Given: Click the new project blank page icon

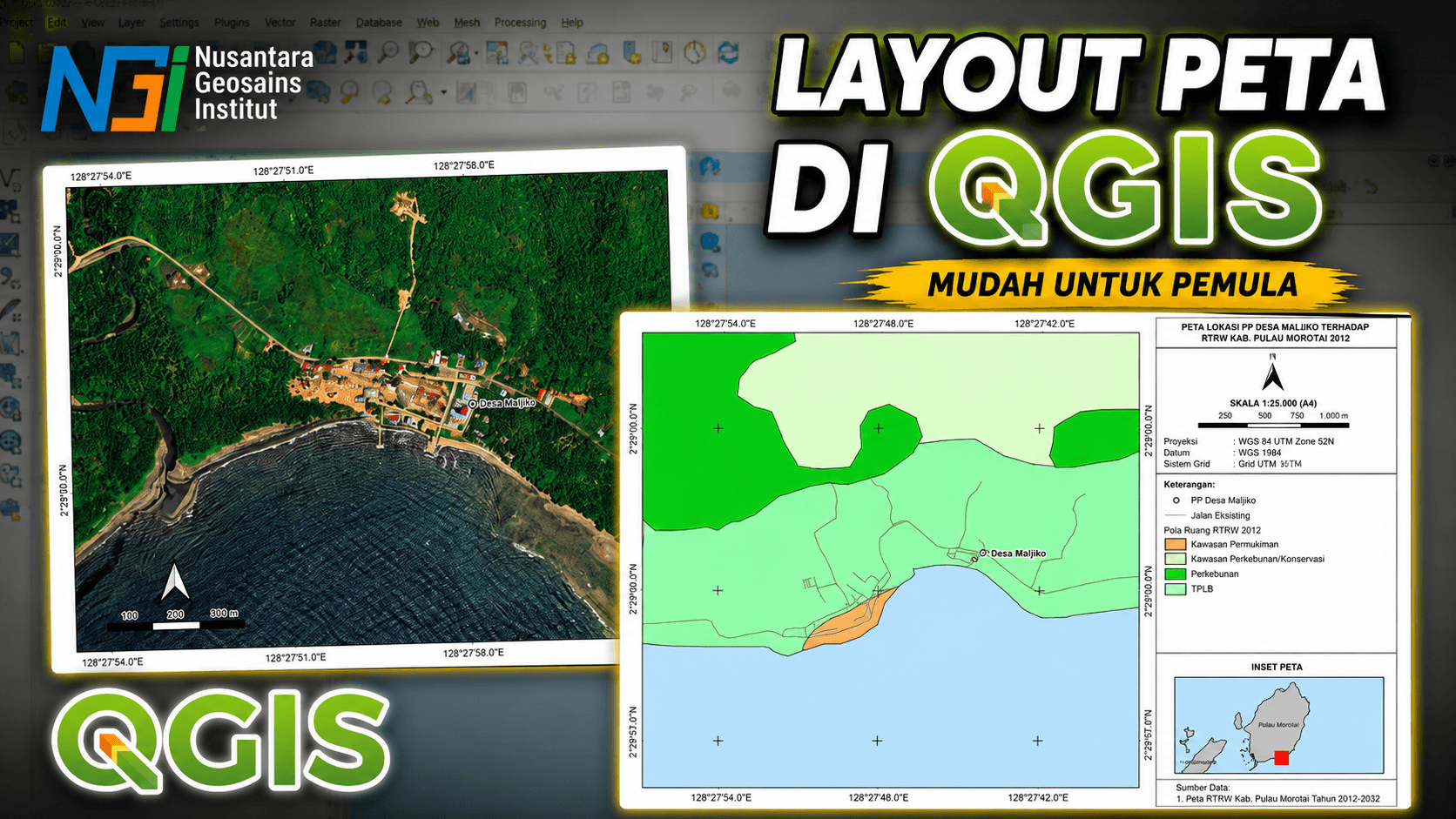Looking at the screenshot, I should [16, 53].
